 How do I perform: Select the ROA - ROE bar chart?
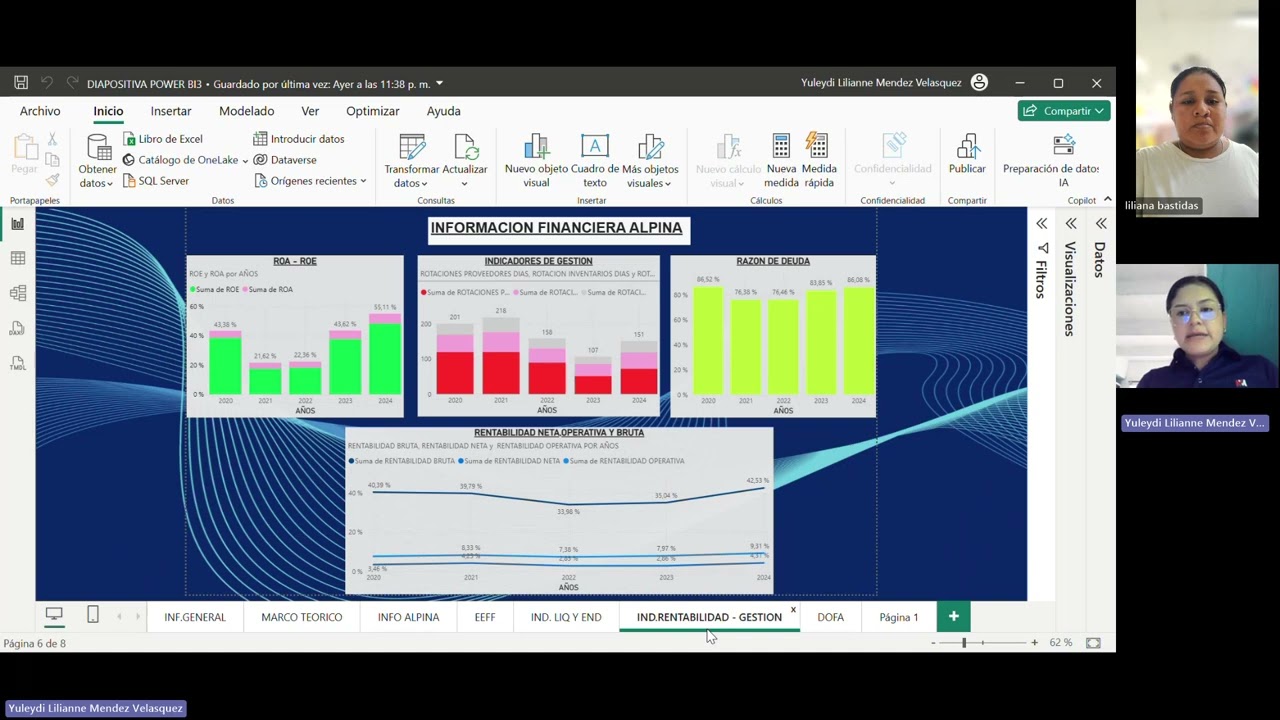[295, 336]
